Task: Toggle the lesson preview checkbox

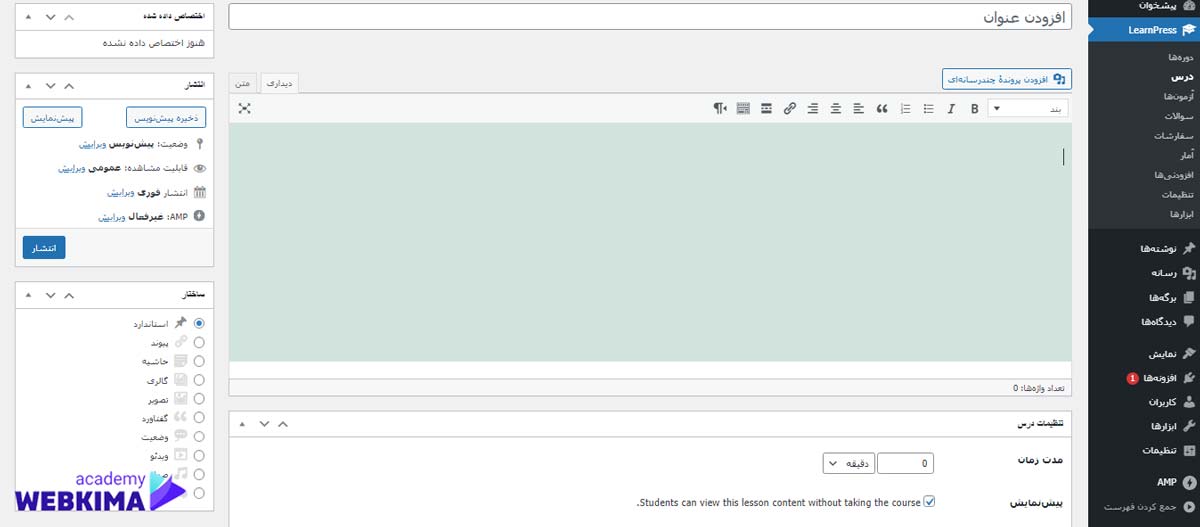Action: click(x=929, y=502)
